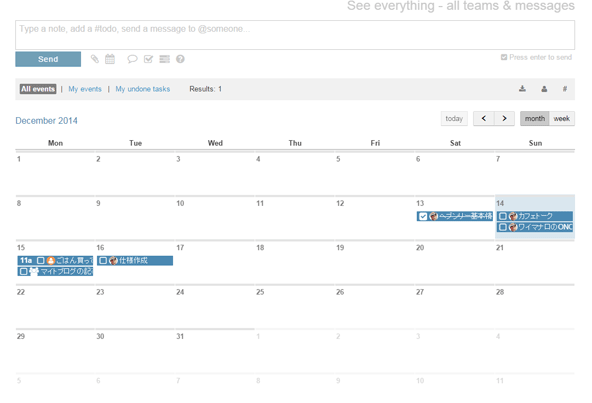
Task: Switch to week view
Action: click(562, 119)
